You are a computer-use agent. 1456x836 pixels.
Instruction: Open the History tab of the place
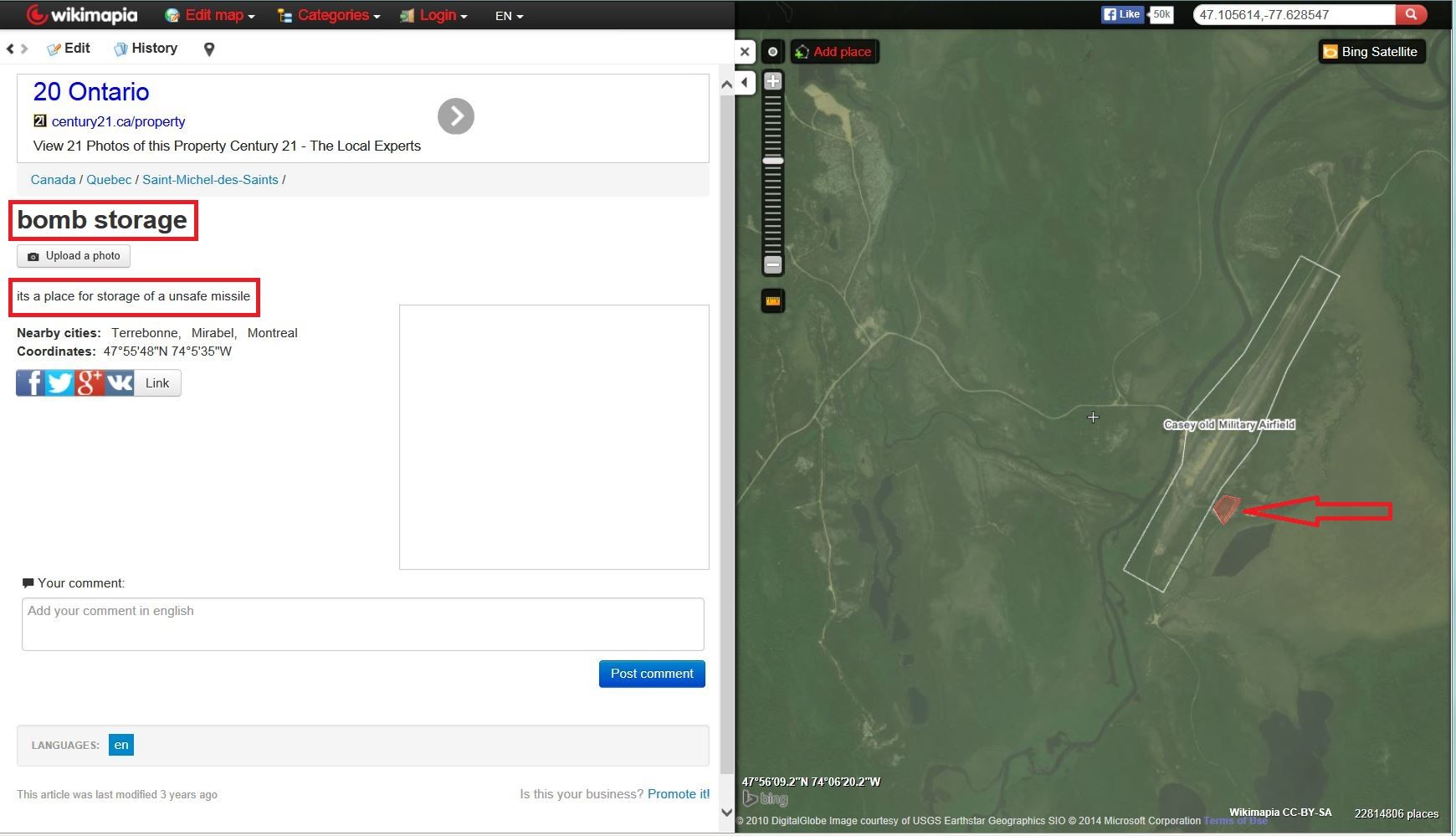tap(146, 49)
